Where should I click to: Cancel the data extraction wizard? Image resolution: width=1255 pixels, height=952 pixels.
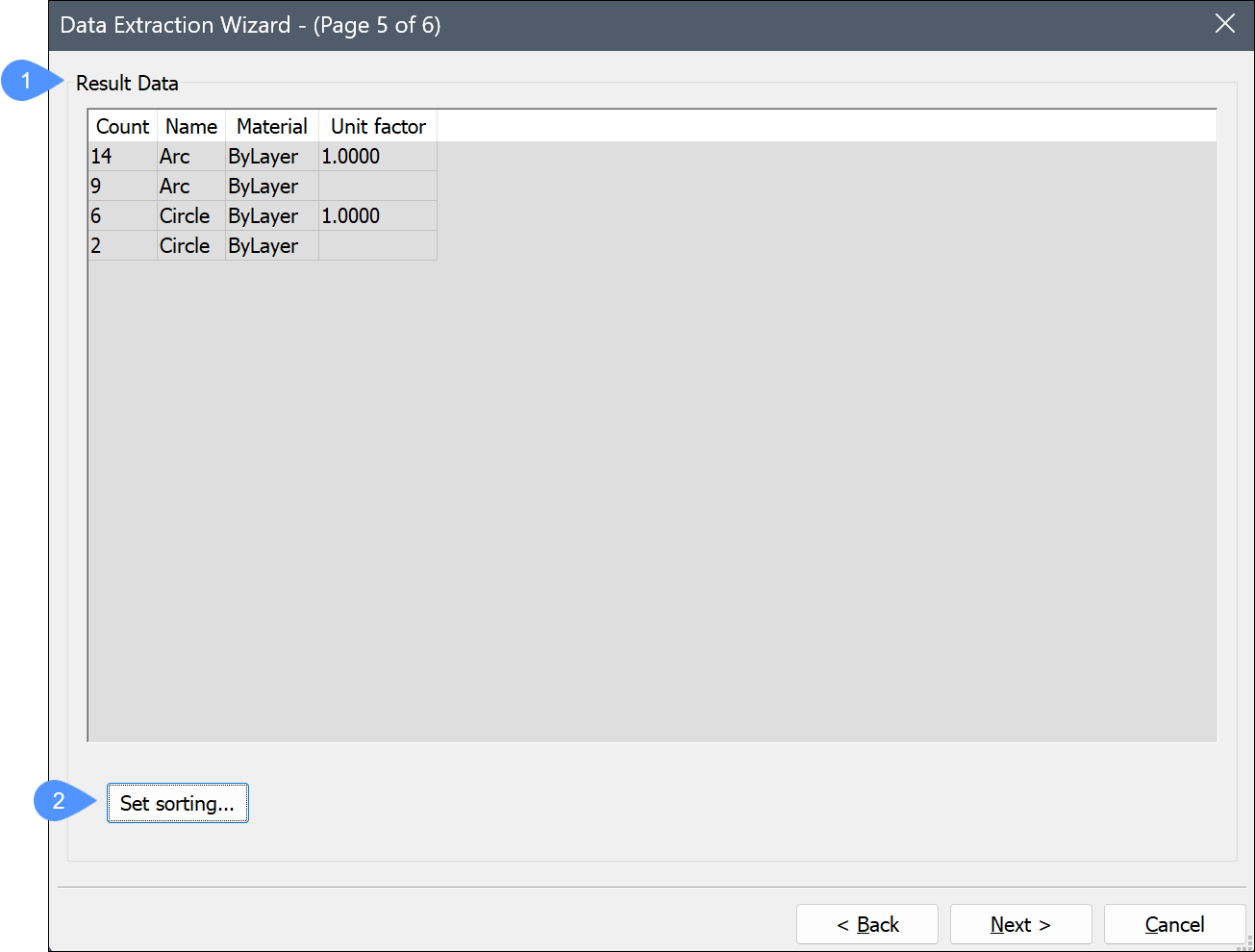click(1174, 924)
